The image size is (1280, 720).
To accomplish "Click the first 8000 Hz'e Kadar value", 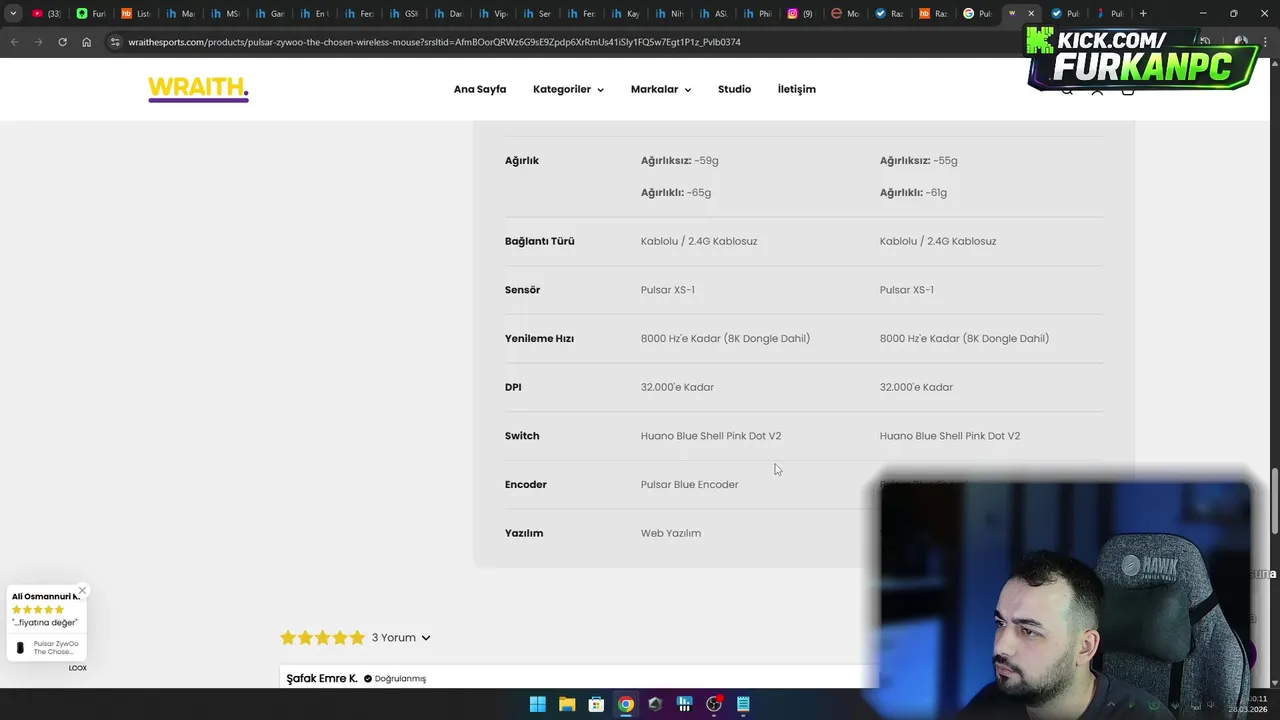I will pyautogui.click(x=725, y=338).
